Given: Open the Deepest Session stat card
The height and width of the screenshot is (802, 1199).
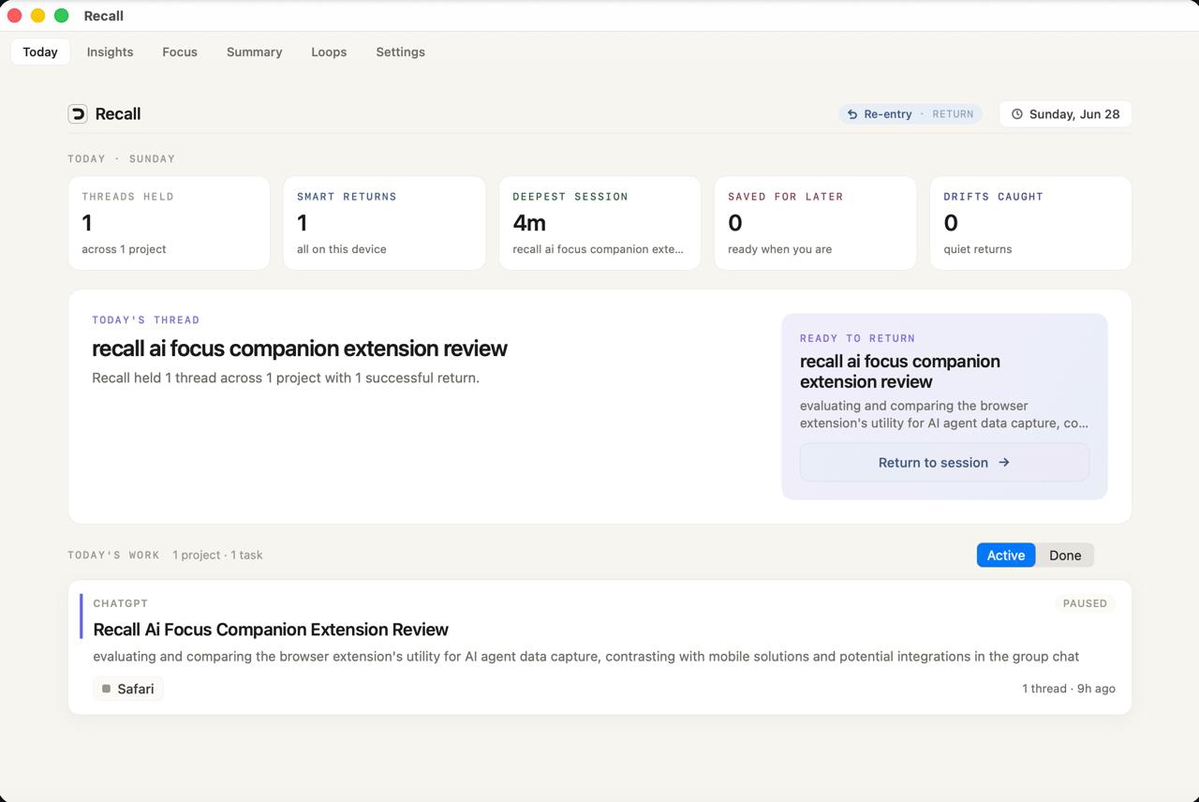Looking at the screenshot, I should click(x=600, y=223).
